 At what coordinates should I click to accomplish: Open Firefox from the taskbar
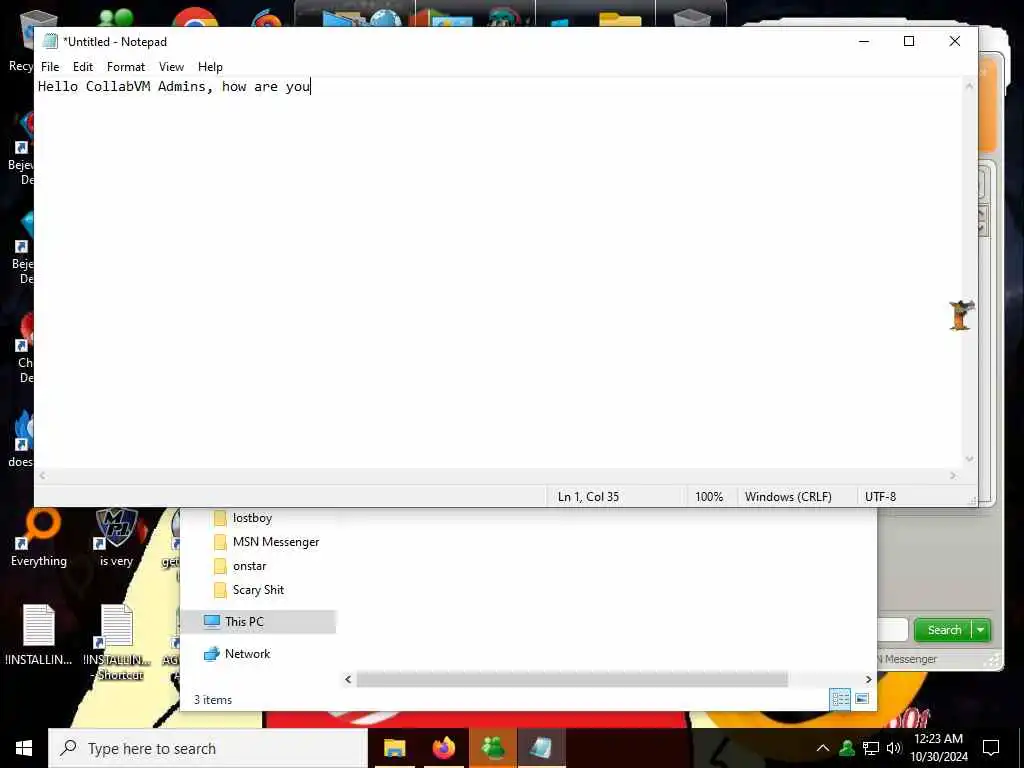(x=443, y=748)
